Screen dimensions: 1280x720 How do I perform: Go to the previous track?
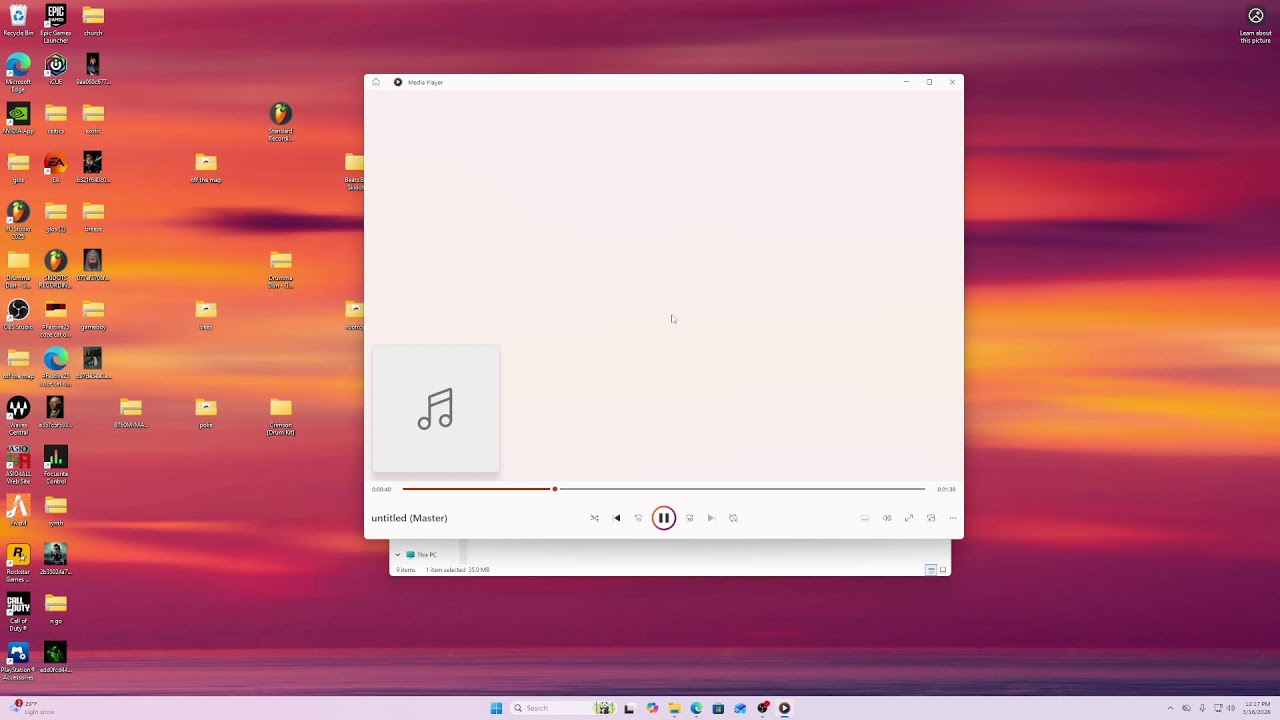point(616,518)
